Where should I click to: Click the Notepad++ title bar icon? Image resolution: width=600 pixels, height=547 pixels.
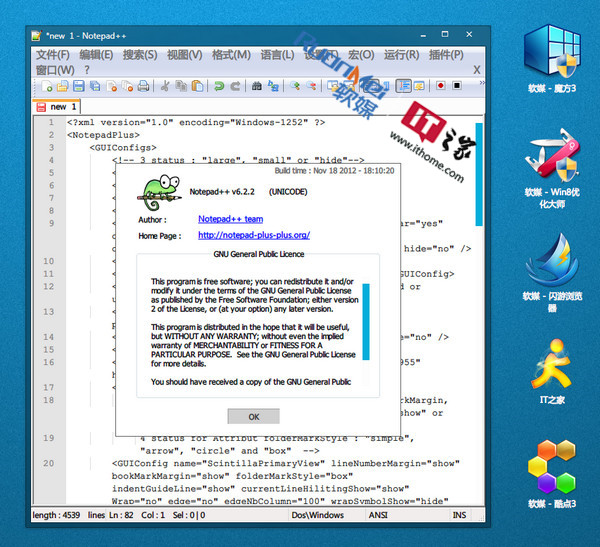point(36,36)
